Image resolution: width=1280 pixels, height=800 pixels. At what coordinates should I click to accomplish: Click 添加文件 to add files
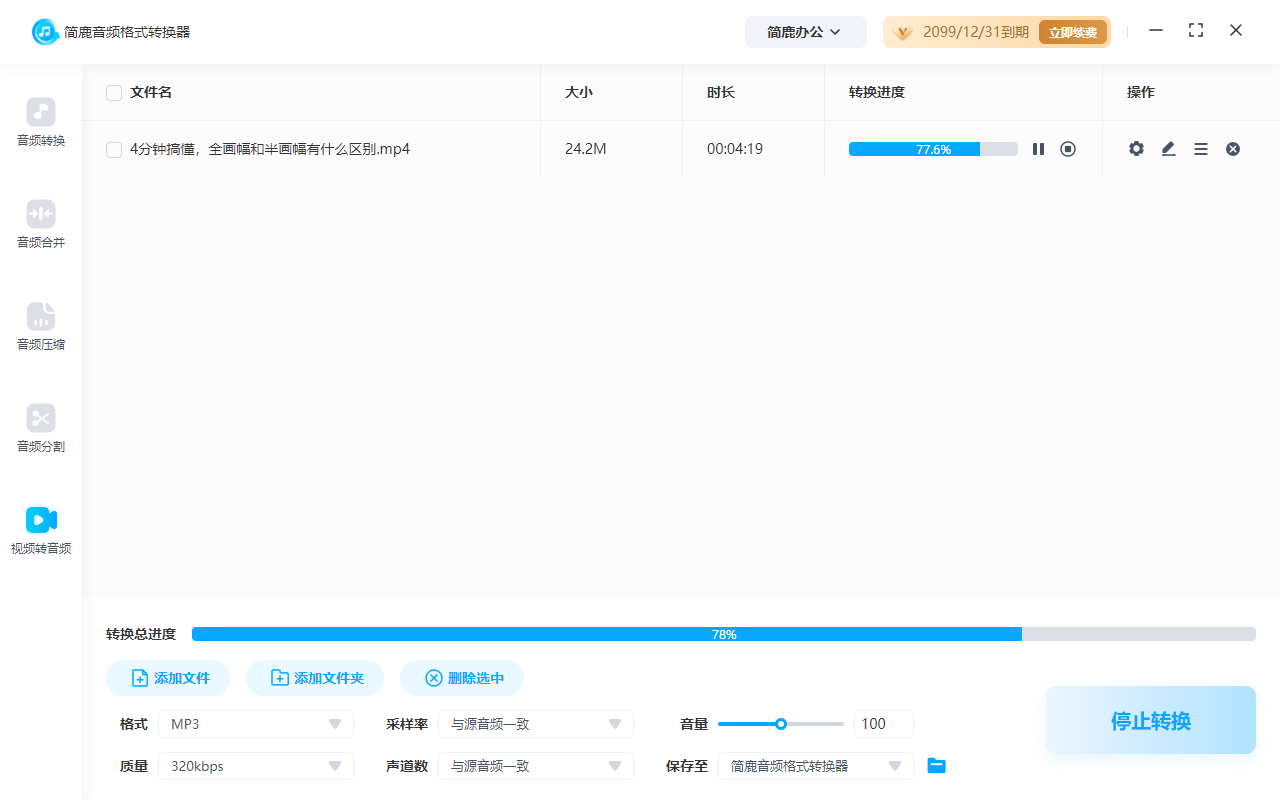click(167, 677)
